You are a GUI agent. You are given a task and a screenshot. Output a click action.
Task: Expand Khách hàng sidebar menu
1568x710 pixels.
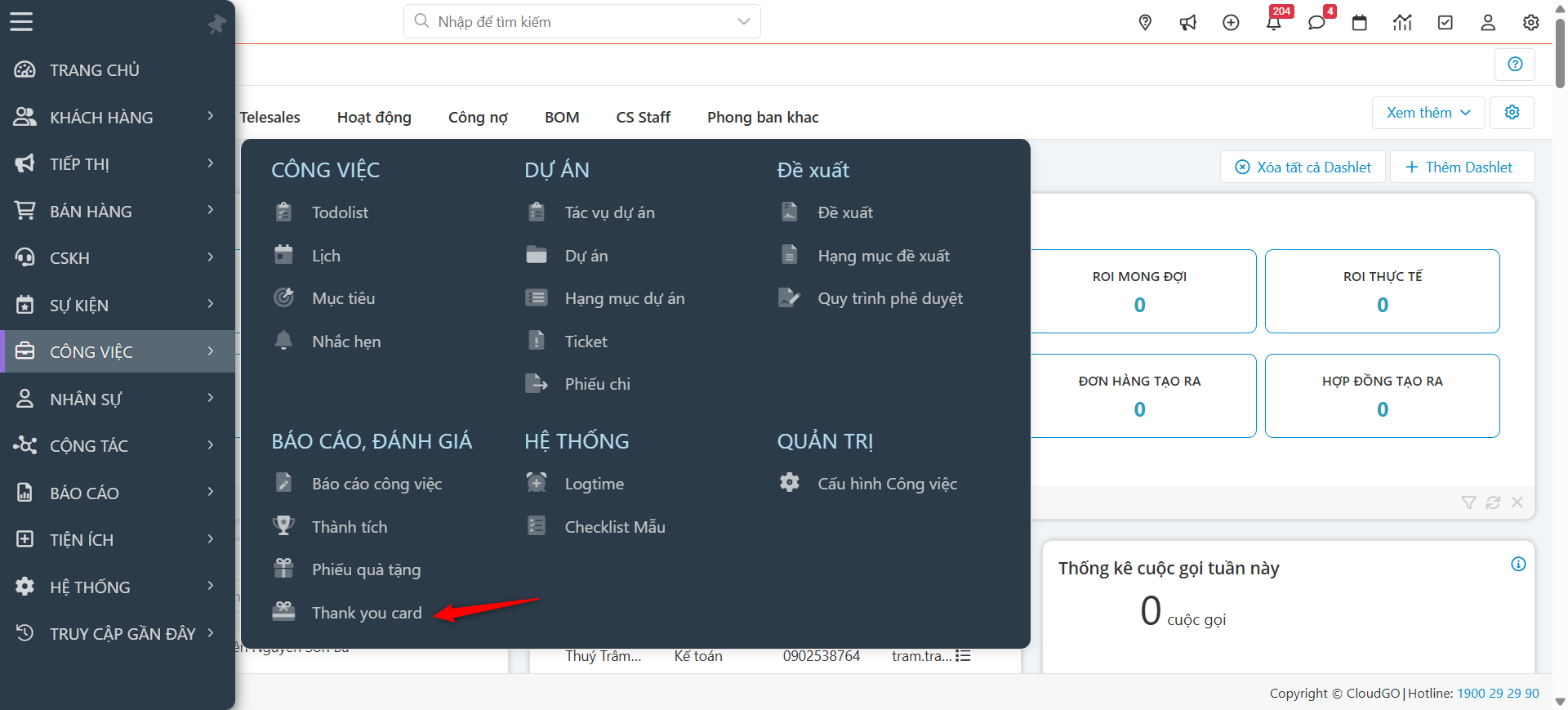pyautogui.click(x=118, y=117)
